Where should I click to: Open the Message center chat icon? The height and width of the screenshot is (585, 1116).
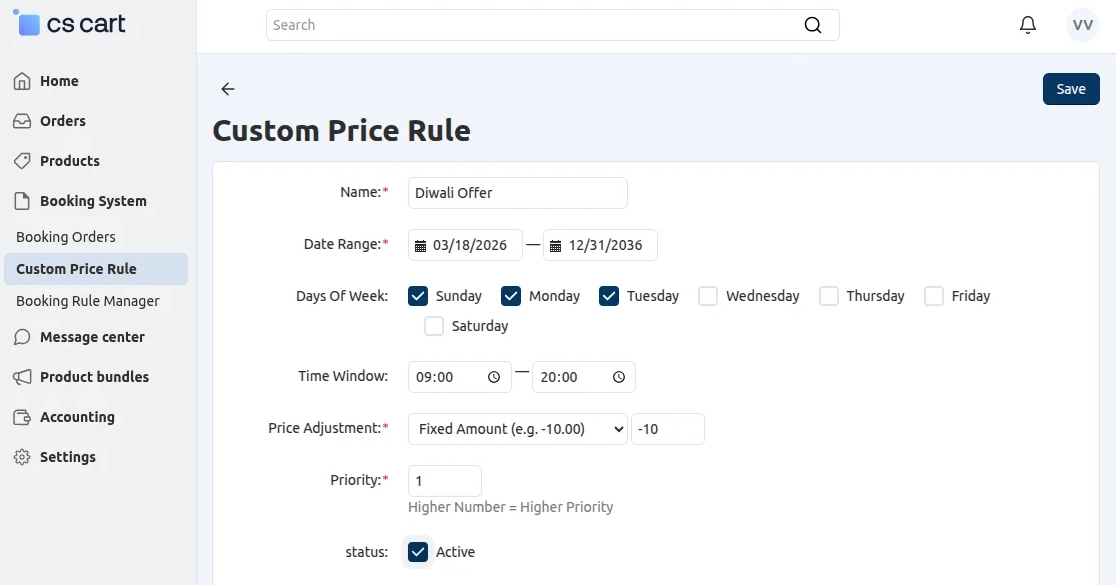click(20, 337)
